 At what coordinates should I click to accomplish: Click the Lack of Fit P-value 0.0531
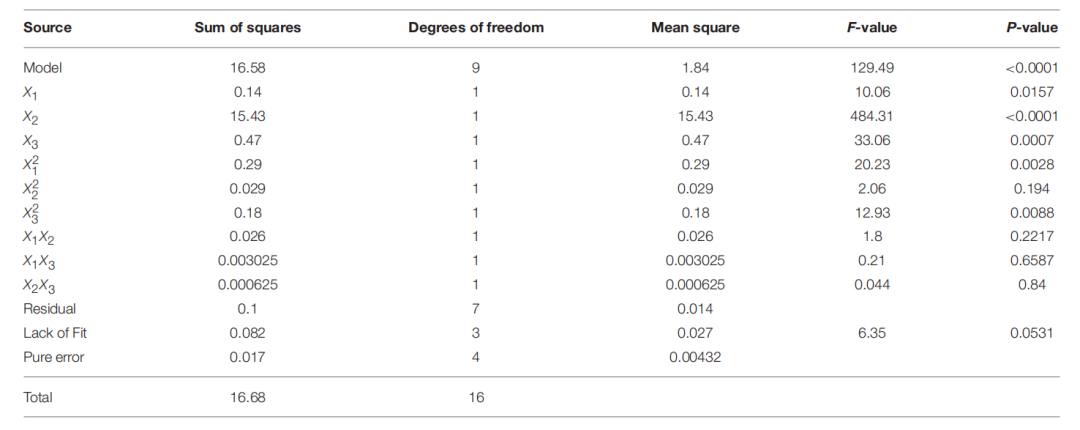point(1032,333)
